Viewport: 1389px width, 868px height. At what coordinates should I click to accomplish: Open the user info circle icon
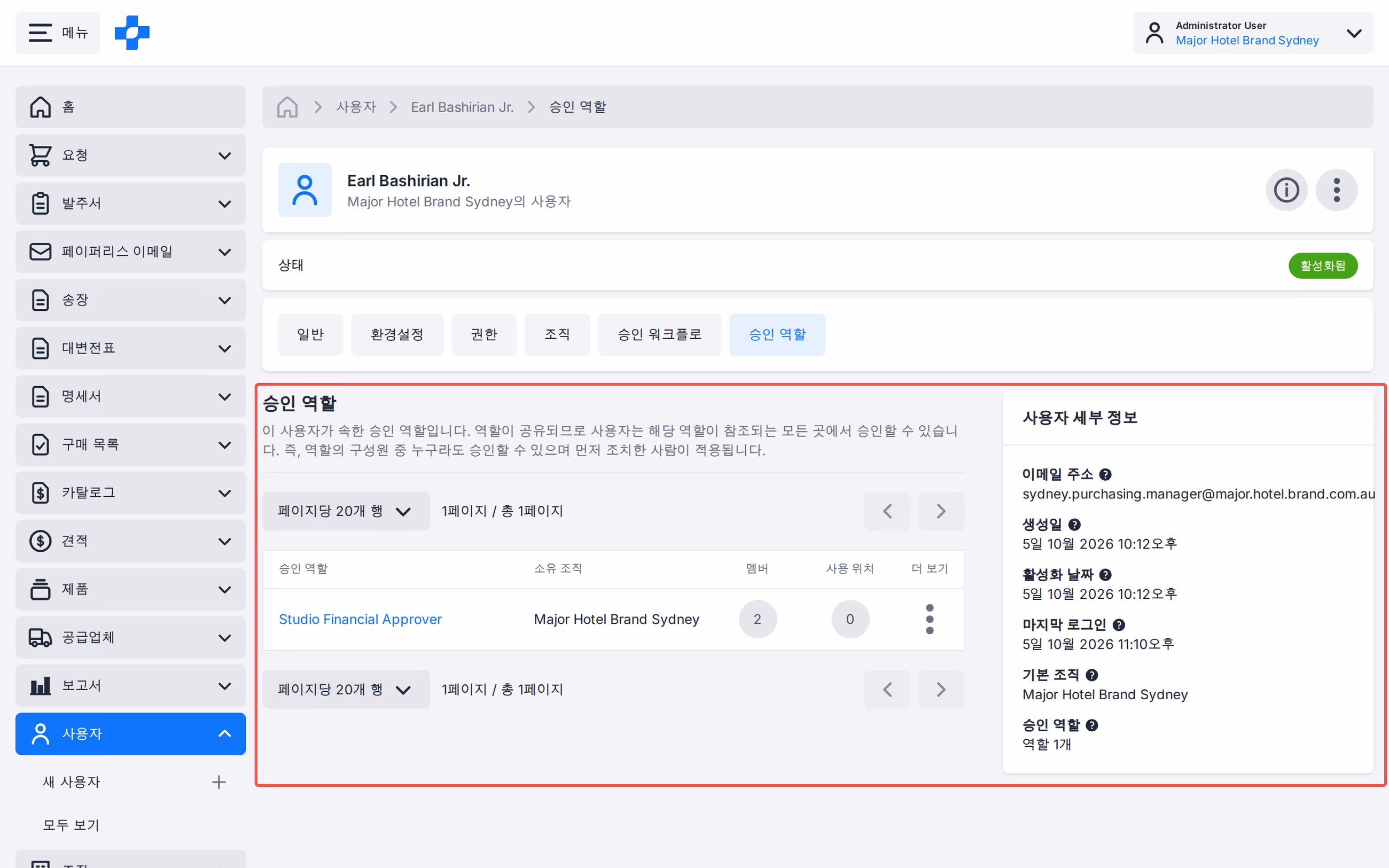pos(1286,190)
